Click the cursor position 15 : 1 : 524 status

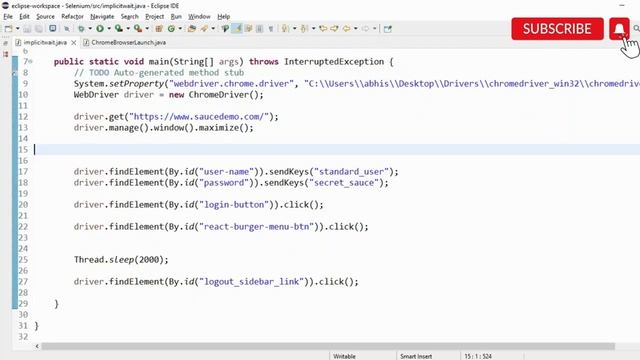(x=478, y=356)
